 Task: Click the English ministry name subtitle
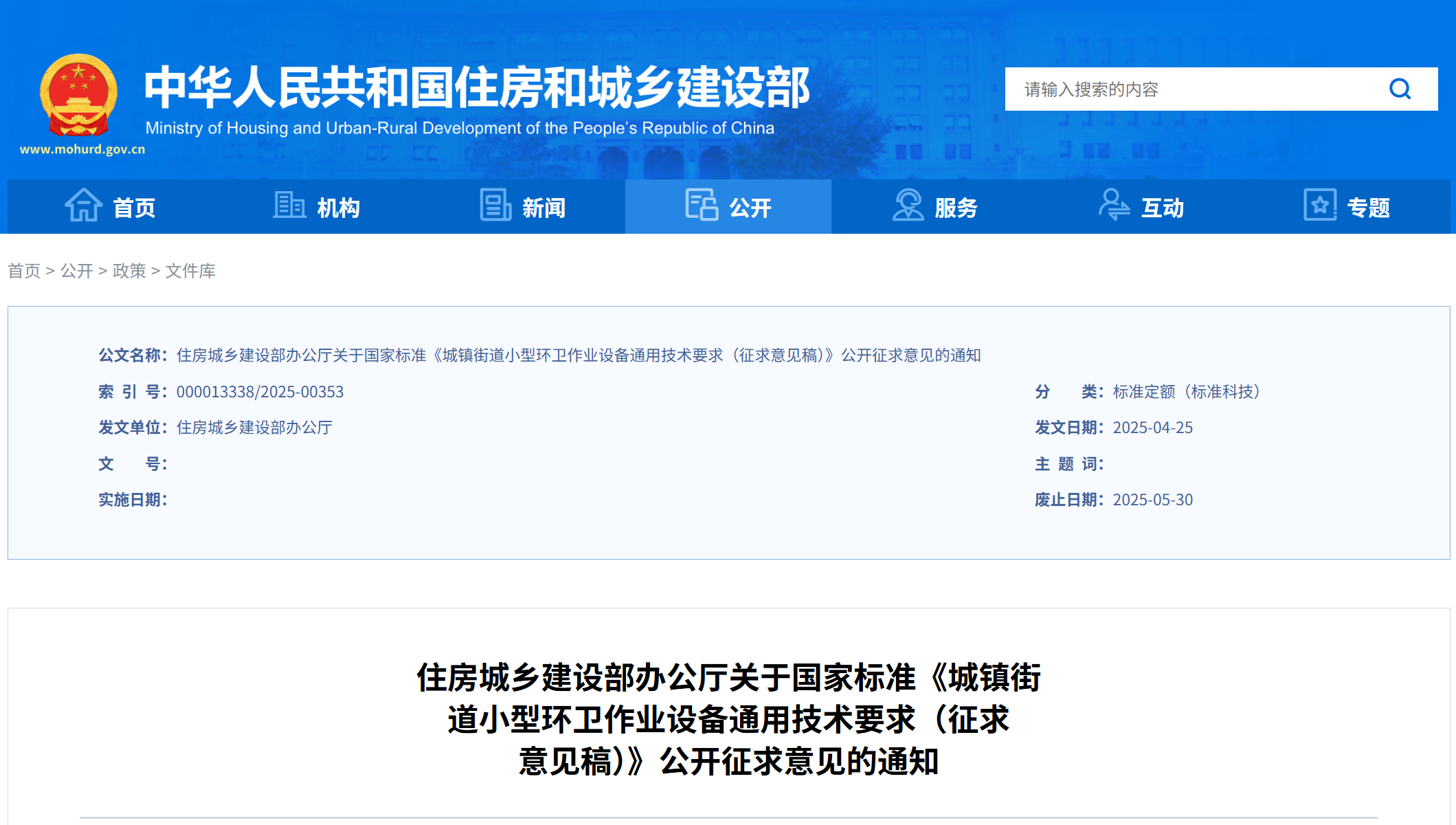(x=460, y=129)
